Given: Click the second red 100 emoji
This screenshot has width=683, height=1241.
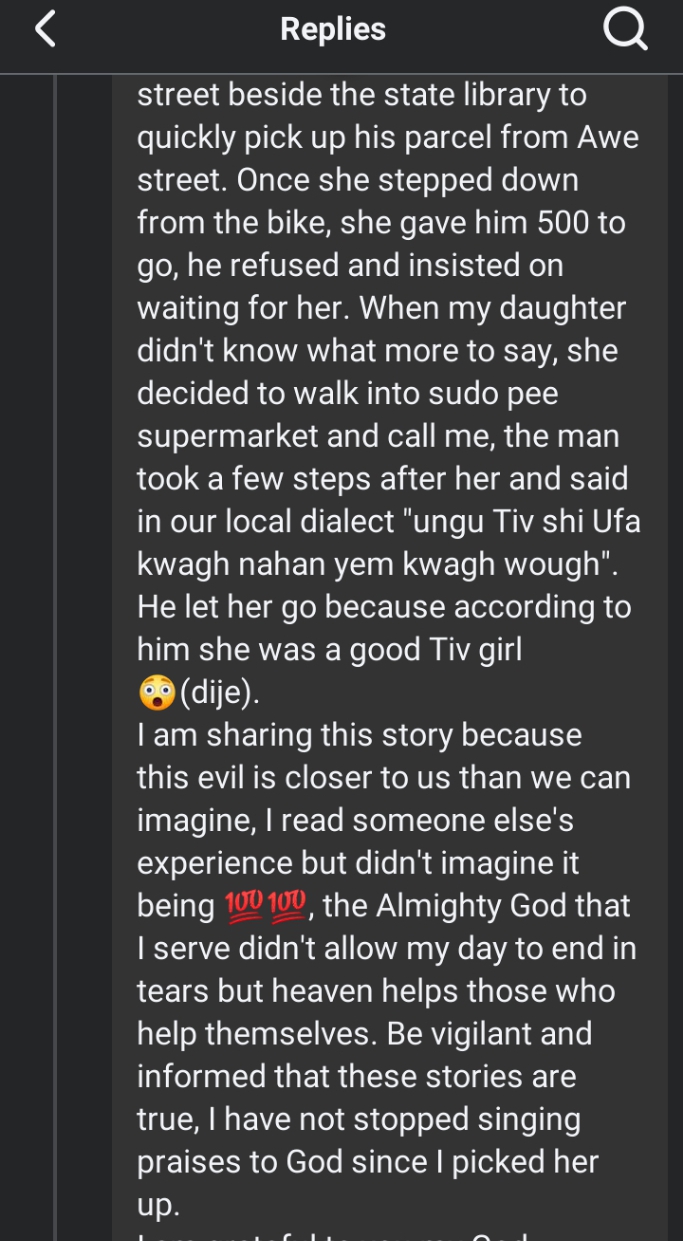Looking at the screenshot, I should tap(288, 906).
